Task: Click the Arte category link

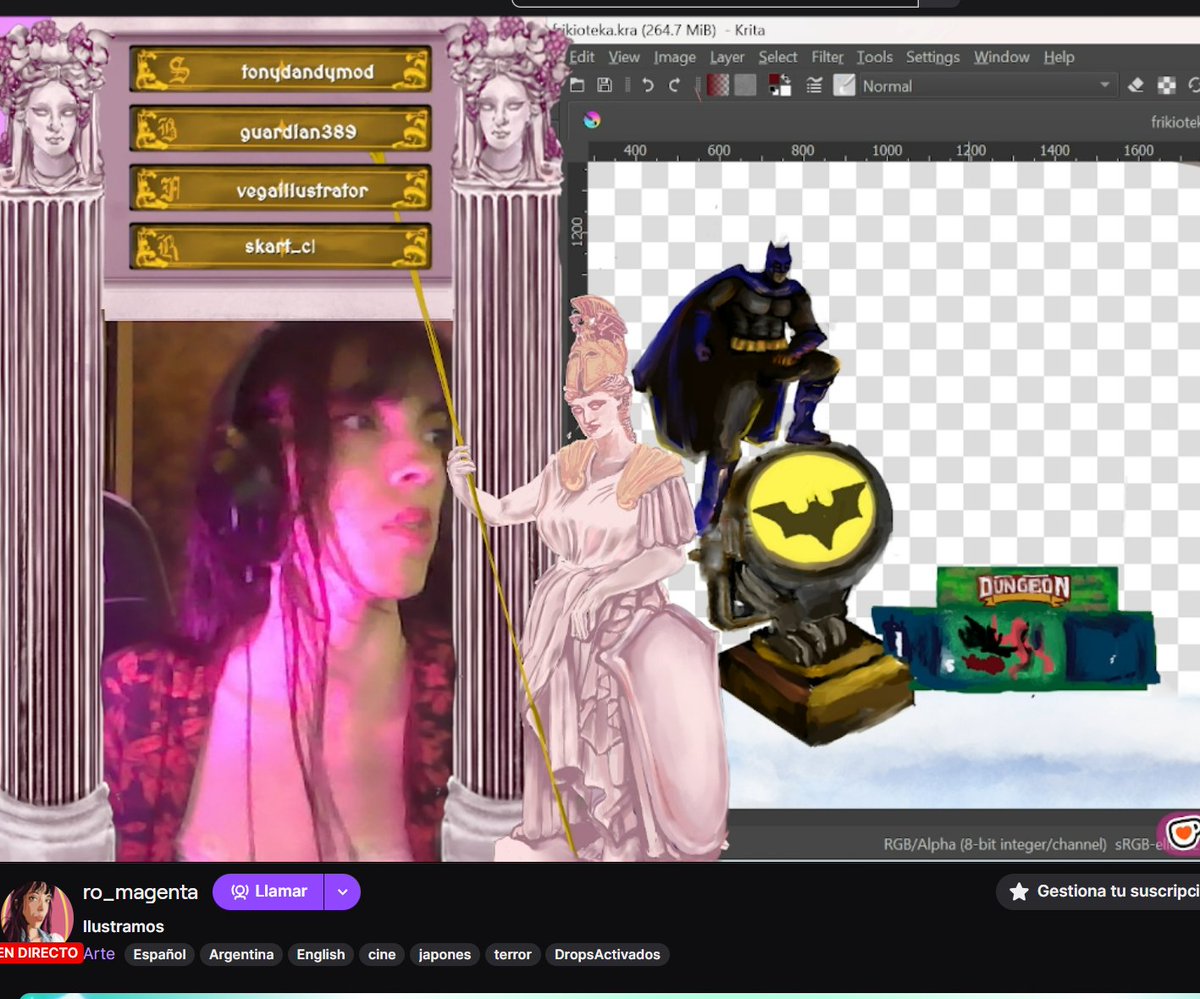Action: point(99,954)
